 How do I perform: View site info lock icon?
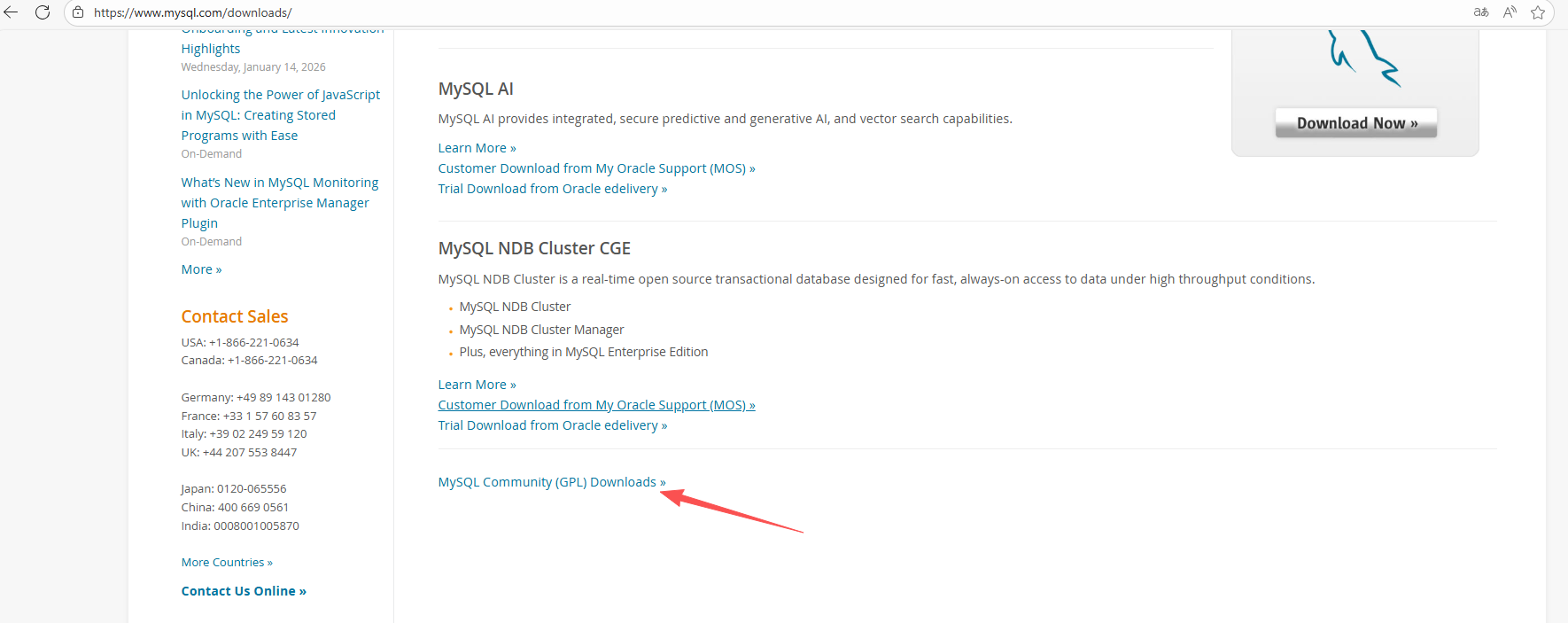click(78, 12)
